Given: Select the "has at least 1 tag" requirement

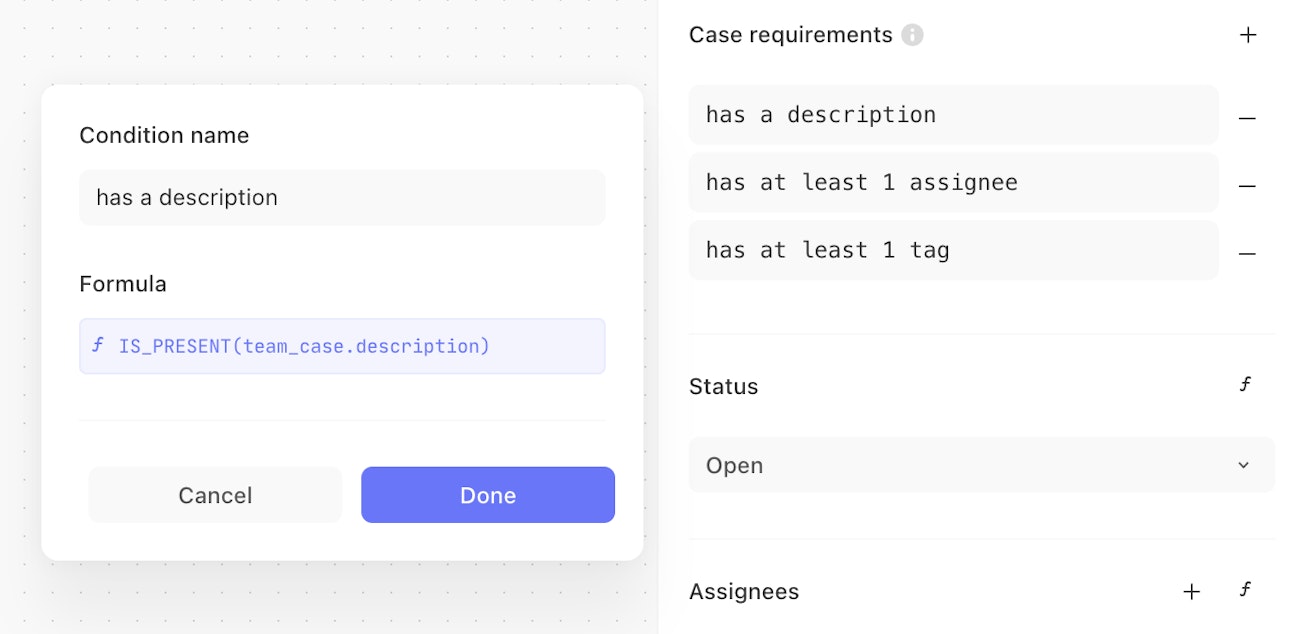Looking at the screenshot, I should point(953,250).
